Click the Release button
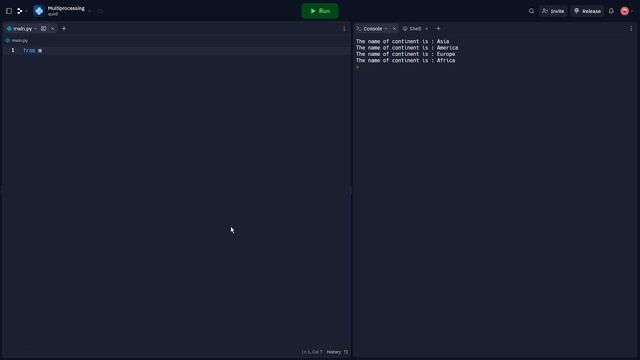The image size is (640, 360). (x=587, y=11)
